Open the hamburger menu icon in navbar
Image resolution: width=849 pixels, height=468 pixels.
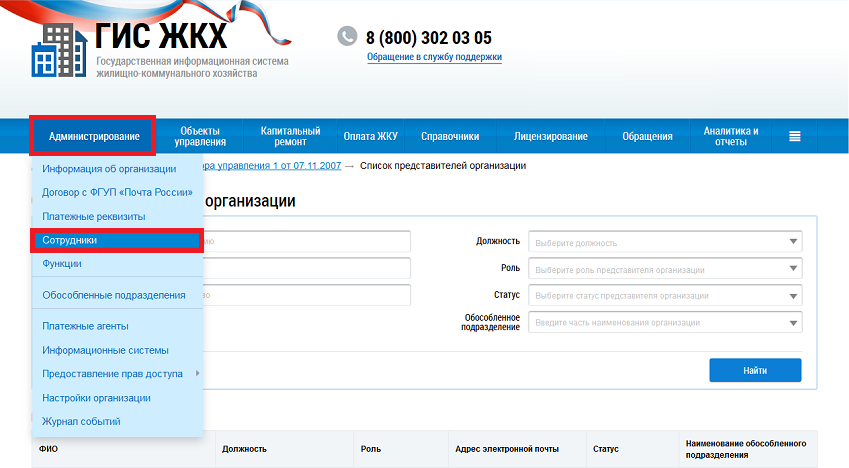click(x=795, y=136)
